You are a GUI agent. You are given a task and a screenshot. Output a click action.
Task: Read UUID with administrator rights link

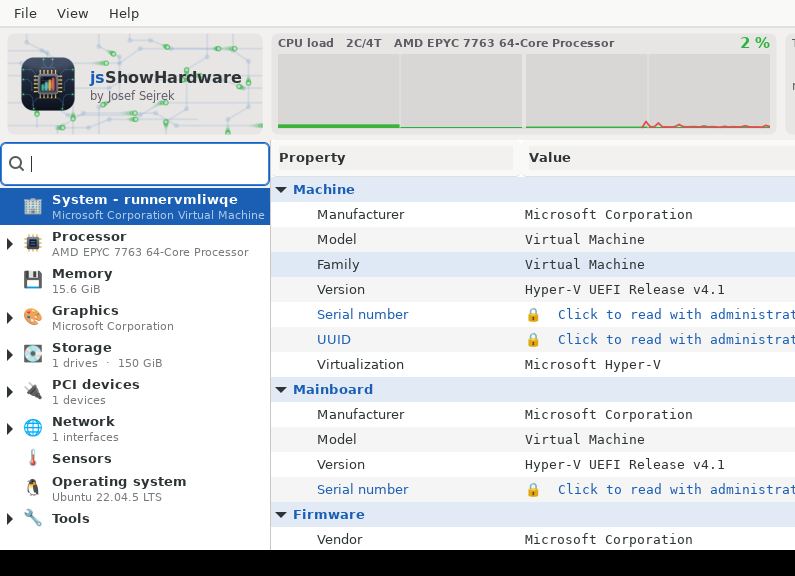[x=676, y=339]
